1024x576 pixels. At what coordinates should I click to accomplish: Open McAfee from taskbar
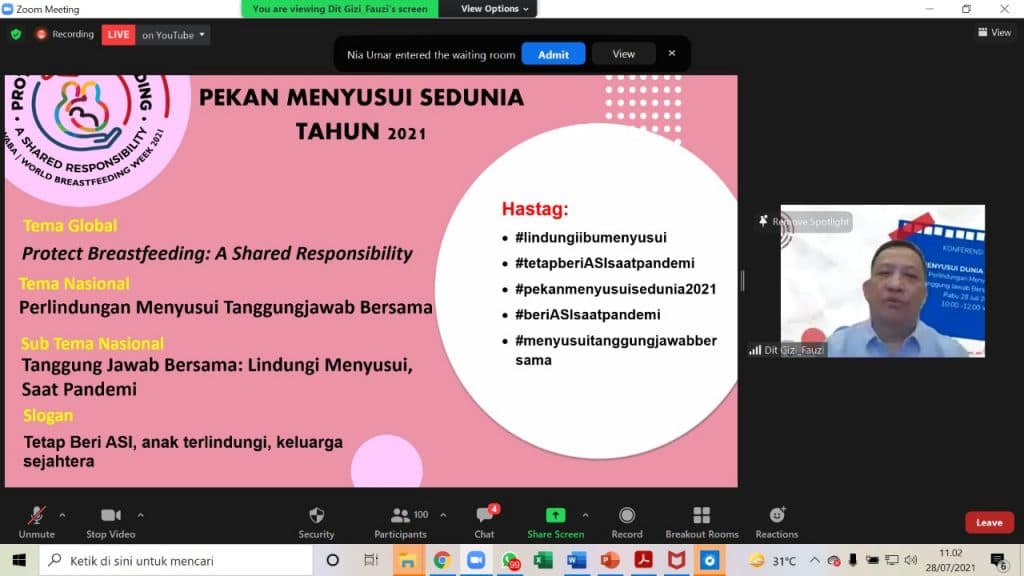click(677, 560)
